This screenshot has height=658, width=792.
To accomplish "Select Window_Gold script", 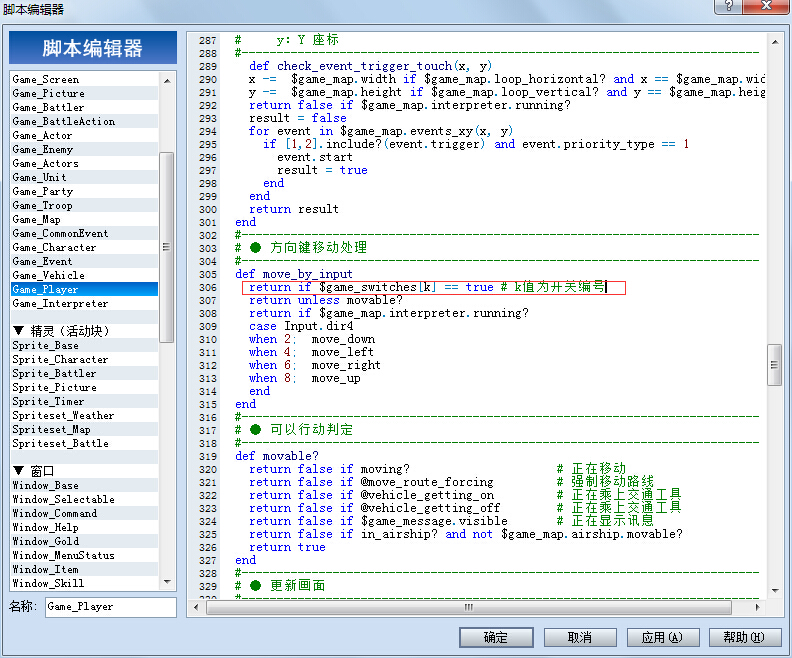I will 84,541.
